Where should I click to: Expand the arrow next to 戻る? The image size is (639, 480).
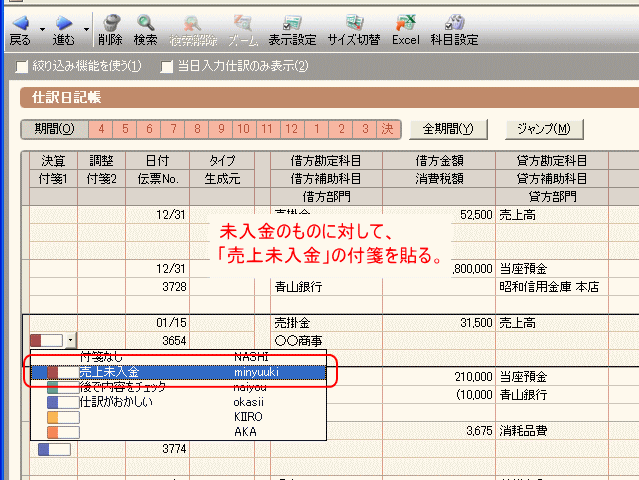pos(42,28)
